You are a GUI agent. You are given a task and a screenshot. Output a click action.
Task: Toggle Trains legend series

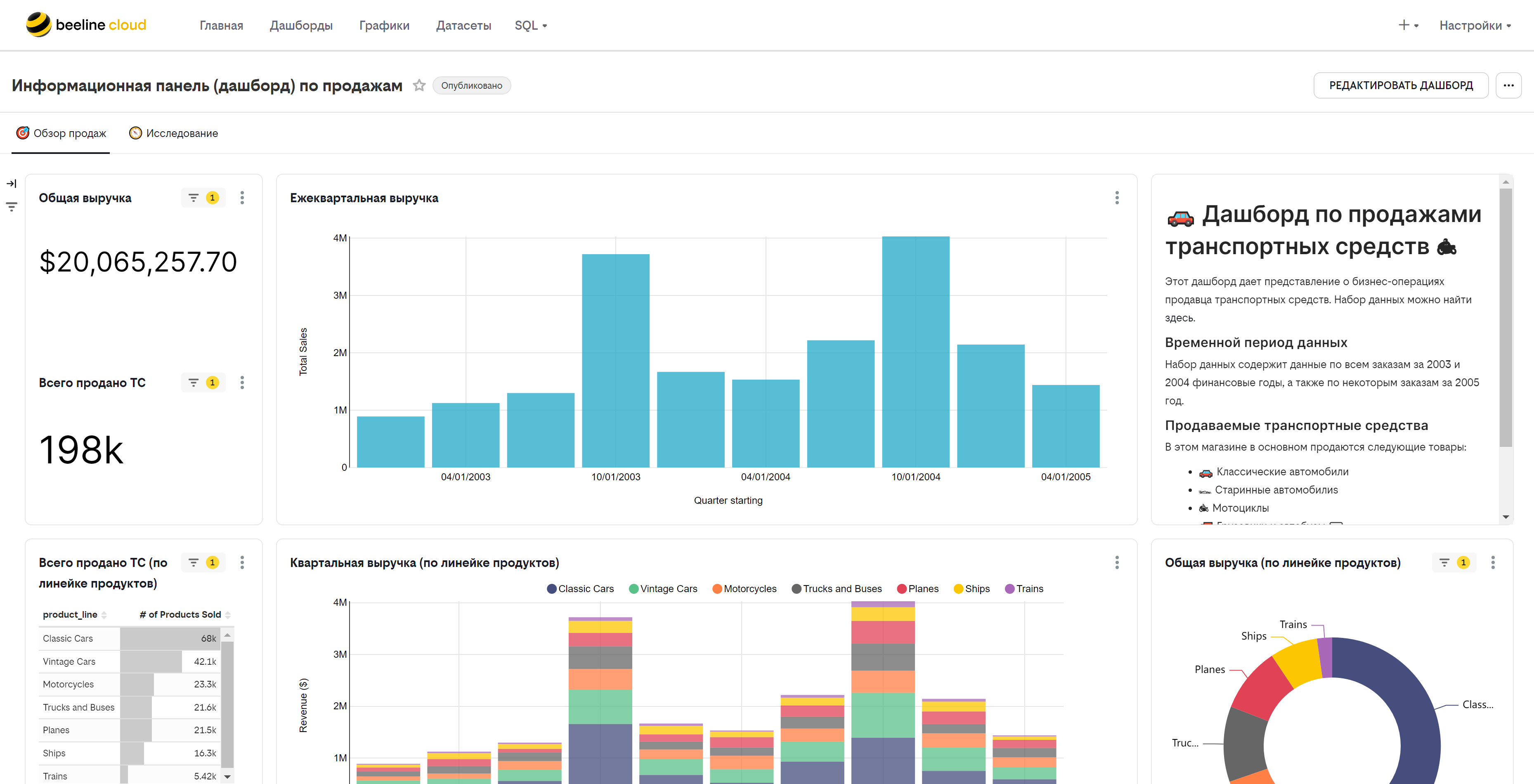[1023, 589]
